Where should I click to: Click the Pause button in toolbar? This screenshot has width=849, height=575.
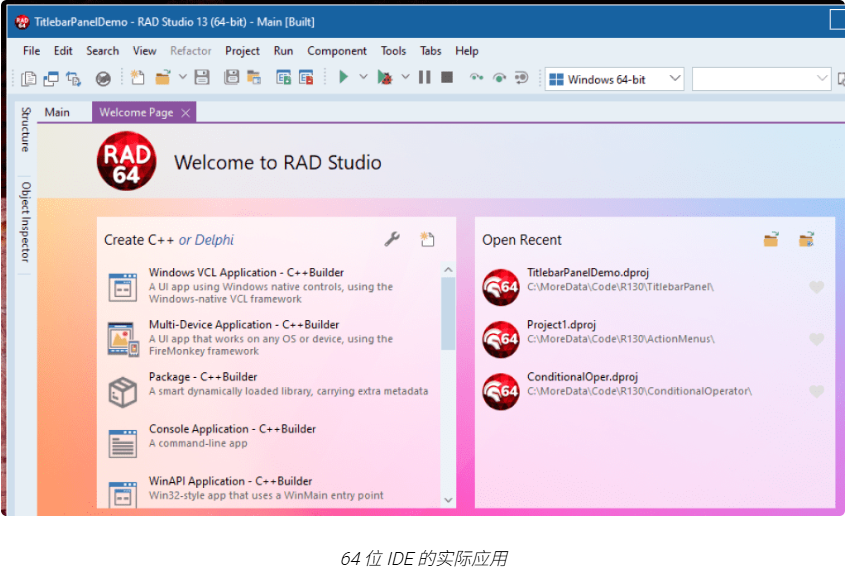click(x=425, y=78)
